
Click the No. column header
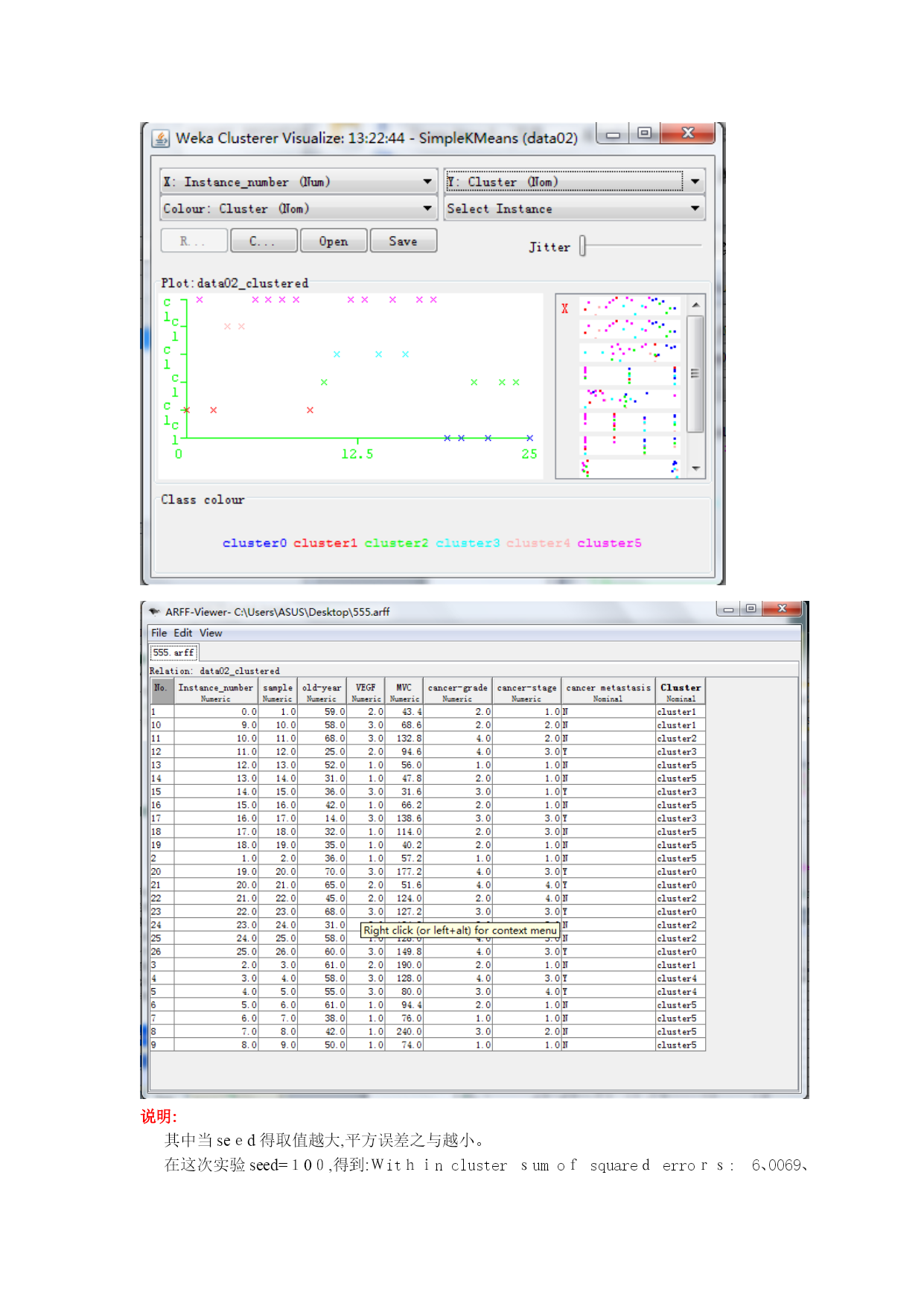pos(162,692)
